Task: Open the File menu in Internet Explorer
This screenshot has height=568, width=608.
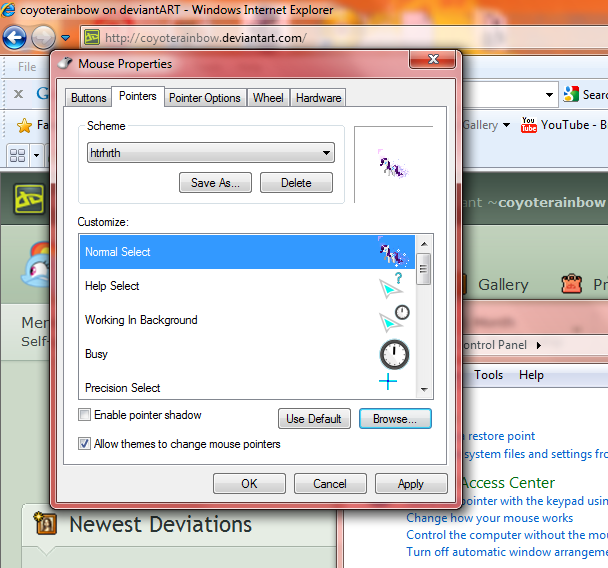Action: click(27, 67)
